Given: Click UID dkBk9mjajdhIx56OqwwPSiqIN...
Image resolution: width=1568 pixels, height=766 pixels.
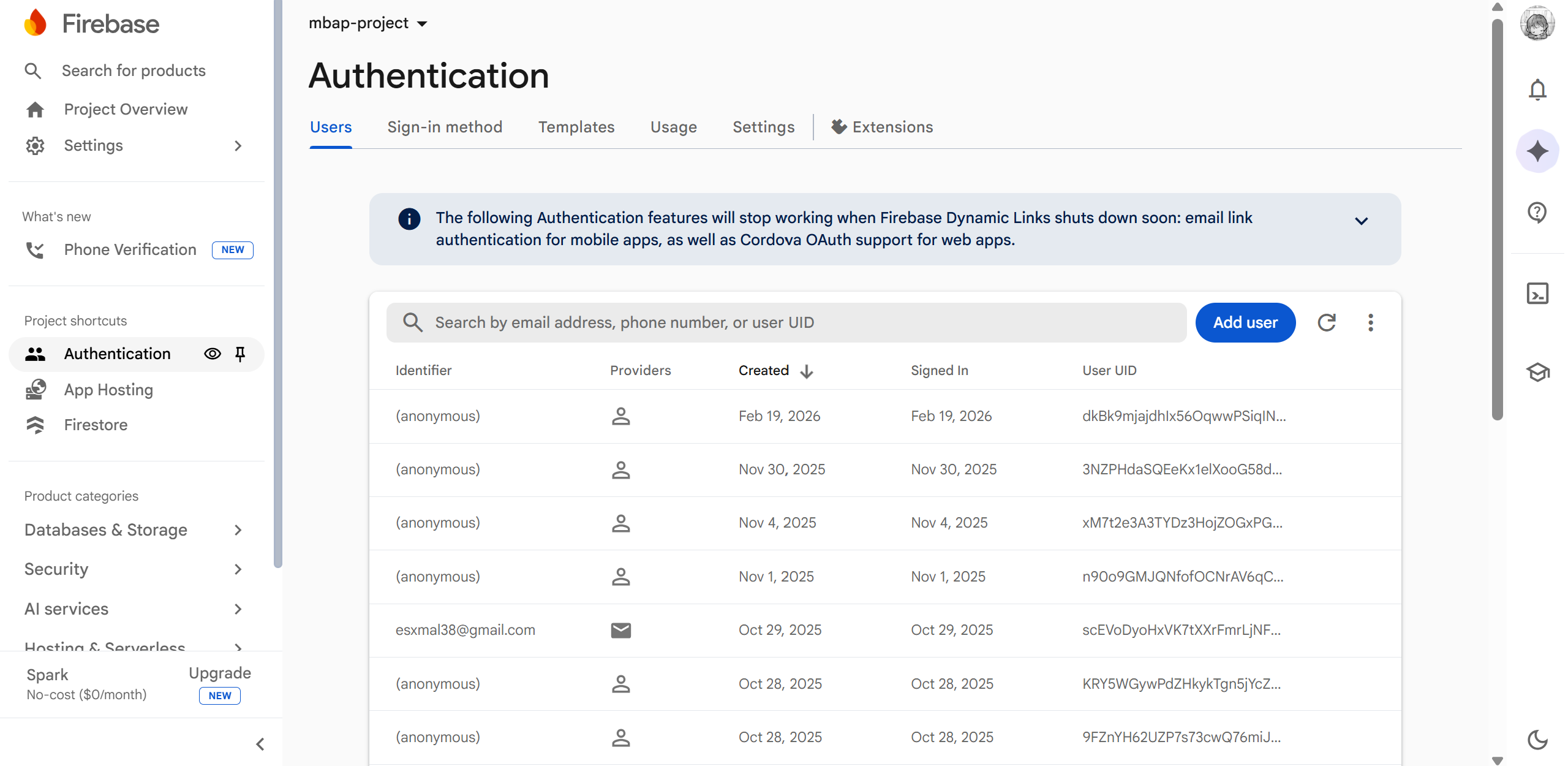Looking at the screenshot, I should coord(1183,417).
